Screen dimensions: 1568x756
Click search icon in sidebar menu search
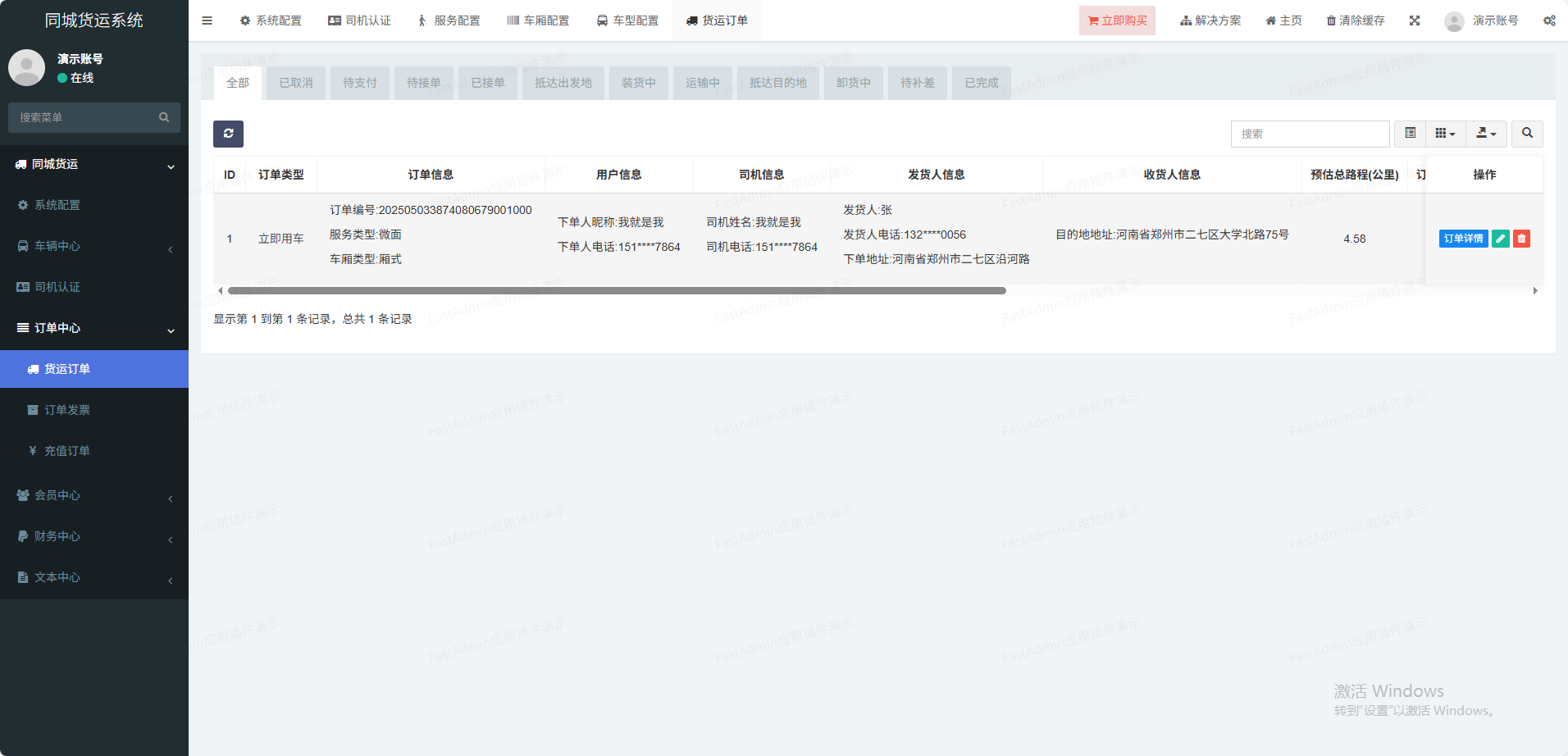pos(164,117)
